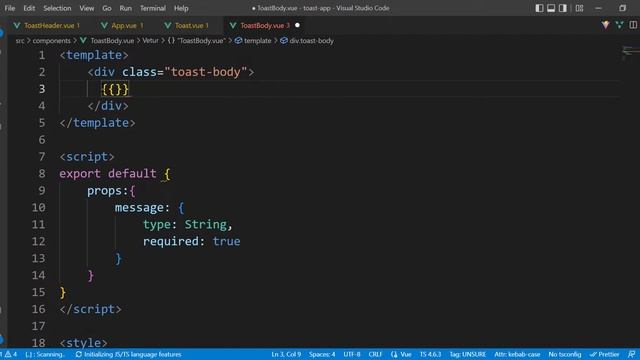Click the Ln 3, Col 9 cursor position
640x360 pixels.
pyautogui.click(x=286, y=354)
